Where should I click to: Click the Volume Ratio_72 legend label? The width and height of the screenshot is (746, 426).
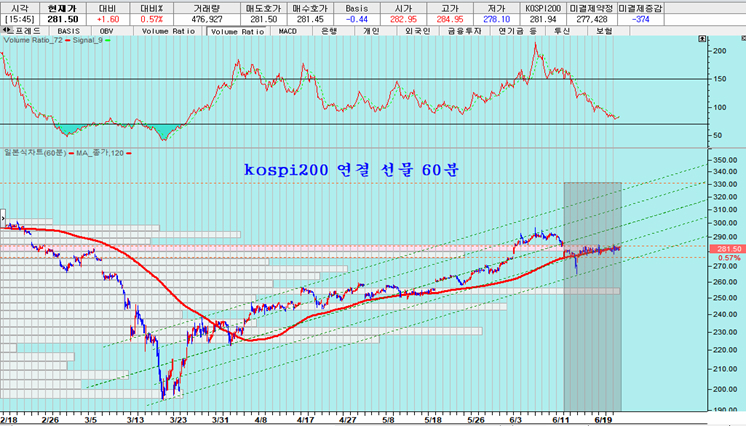[x=33, y=40]
